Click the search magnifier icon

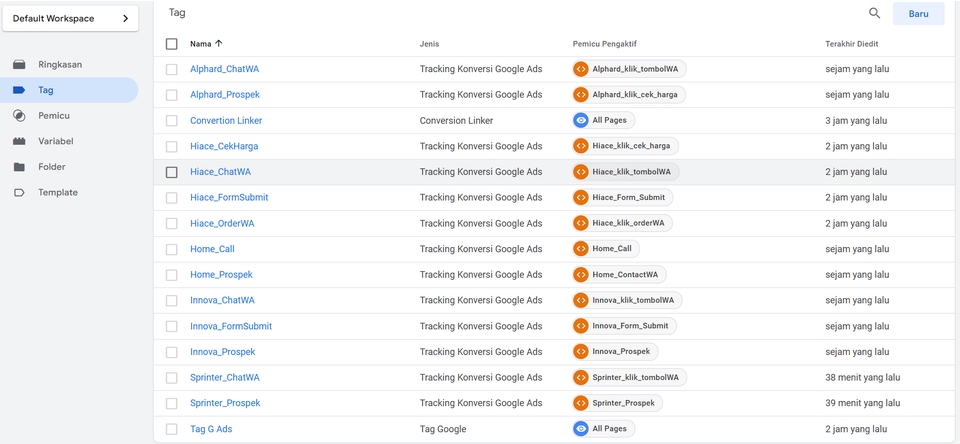pos(874,13)
